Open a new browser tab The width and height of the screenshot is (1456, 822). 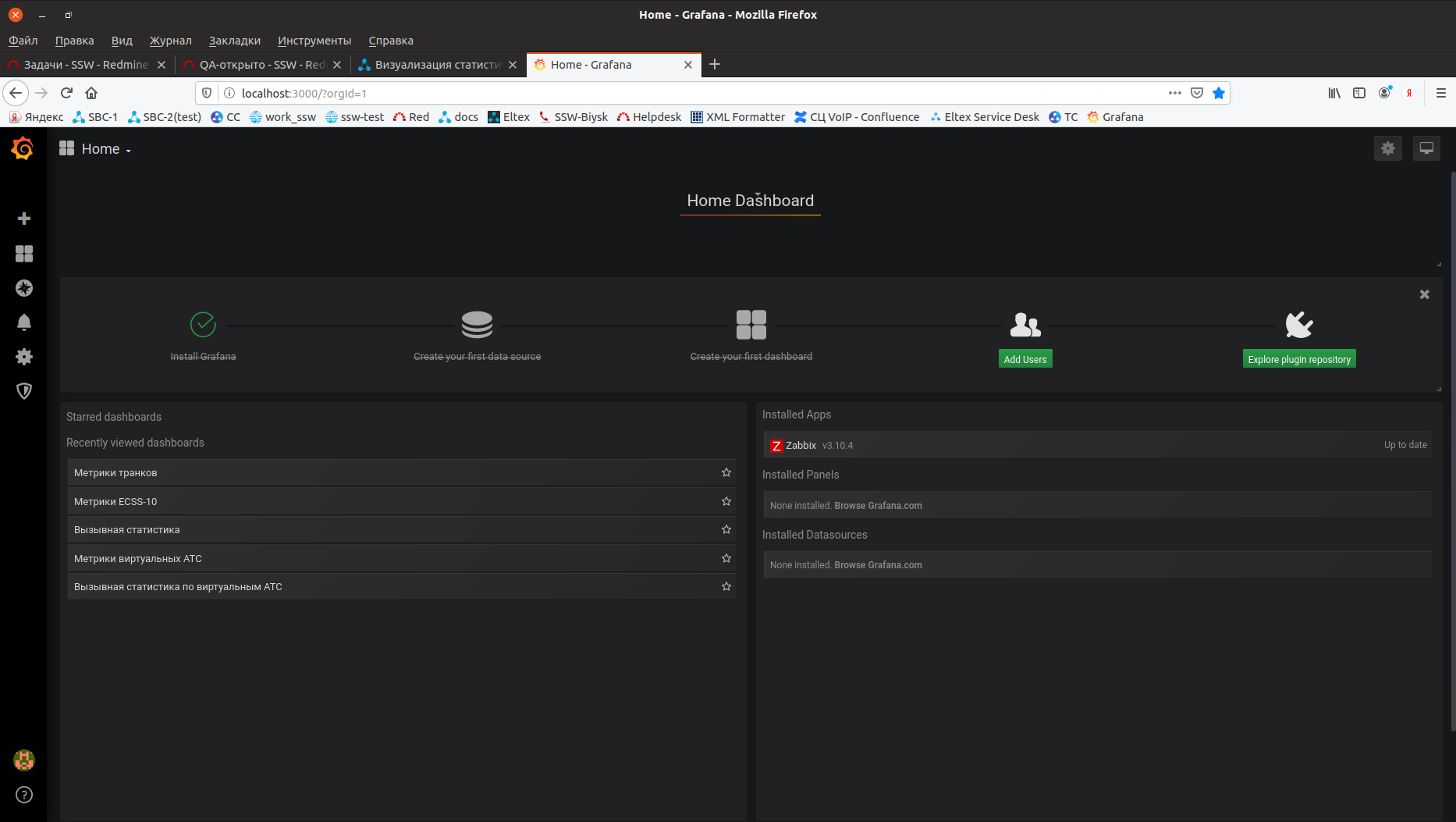[715, 64]
